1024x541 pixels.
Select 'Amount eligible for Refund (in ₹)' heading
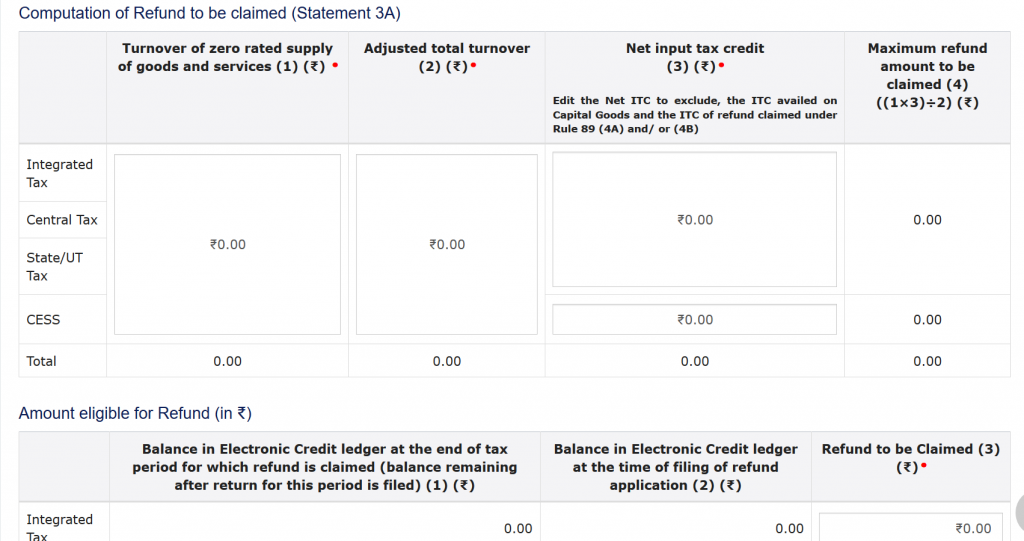[135, 414]
